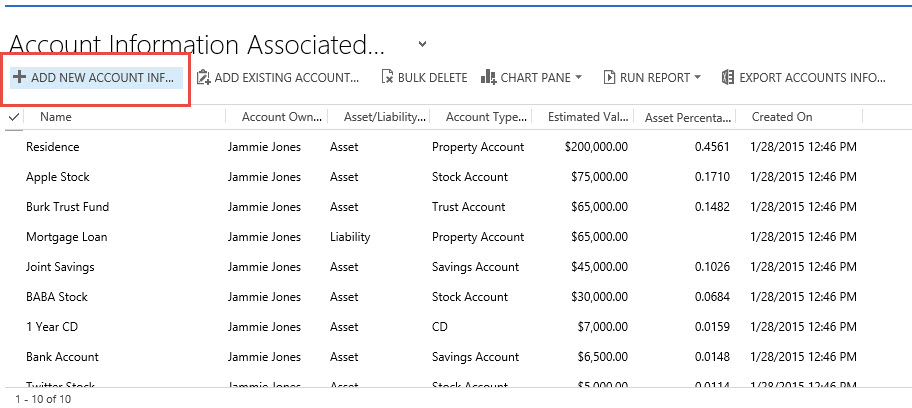This screenshot has height=408, width=912.
Task: Sort by Estimated Value column header
Action: 587,117
